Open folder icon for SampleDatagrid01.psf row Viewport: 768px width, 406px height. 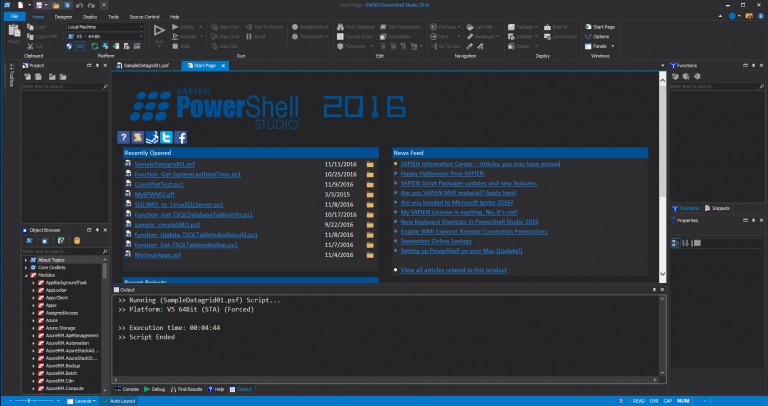(x=370, y=165)
